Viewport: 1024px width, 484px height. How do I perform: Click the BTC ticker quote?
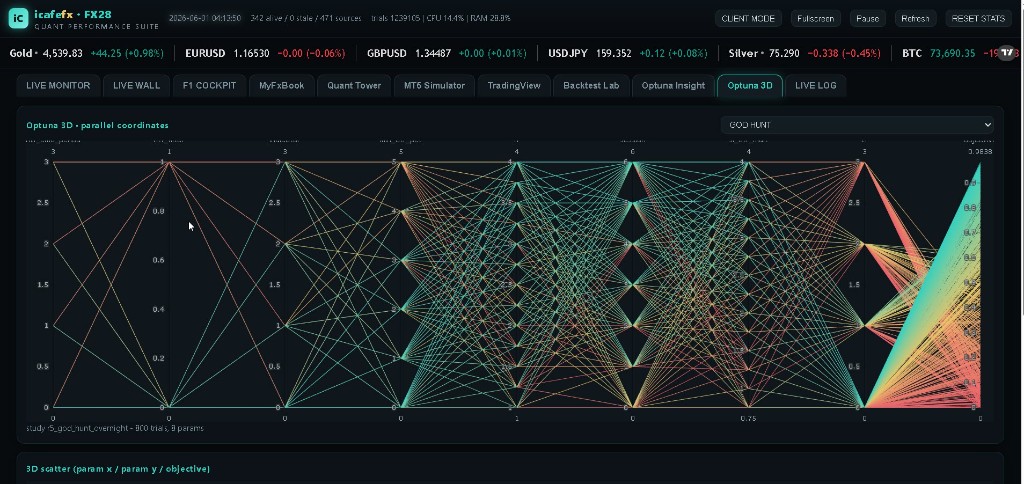[951, 54]
